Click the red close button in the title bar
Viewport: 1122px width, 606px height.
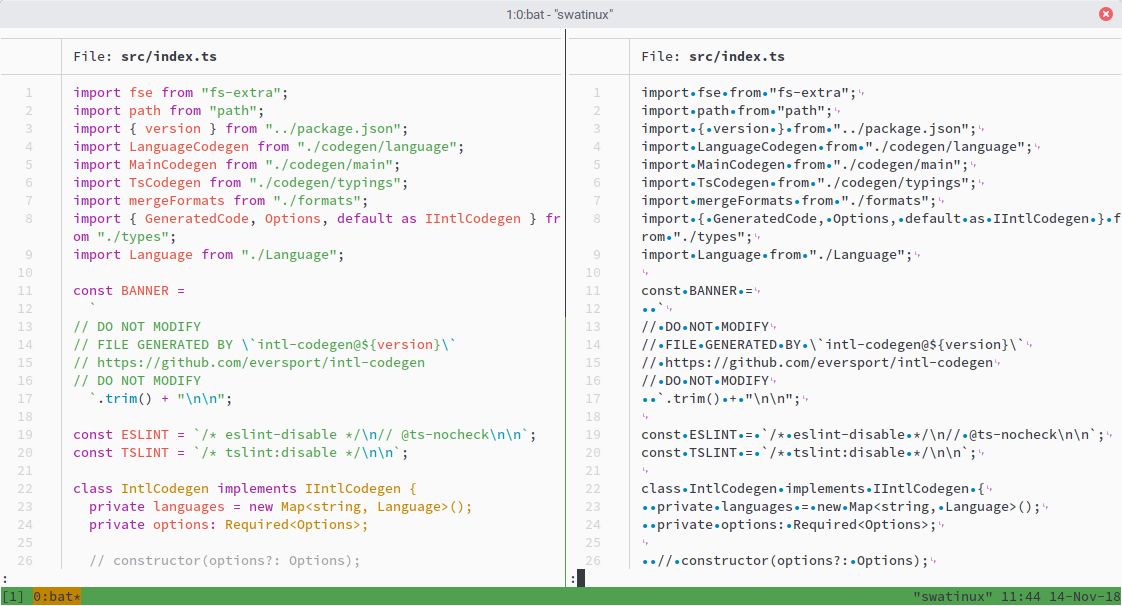1106,13
